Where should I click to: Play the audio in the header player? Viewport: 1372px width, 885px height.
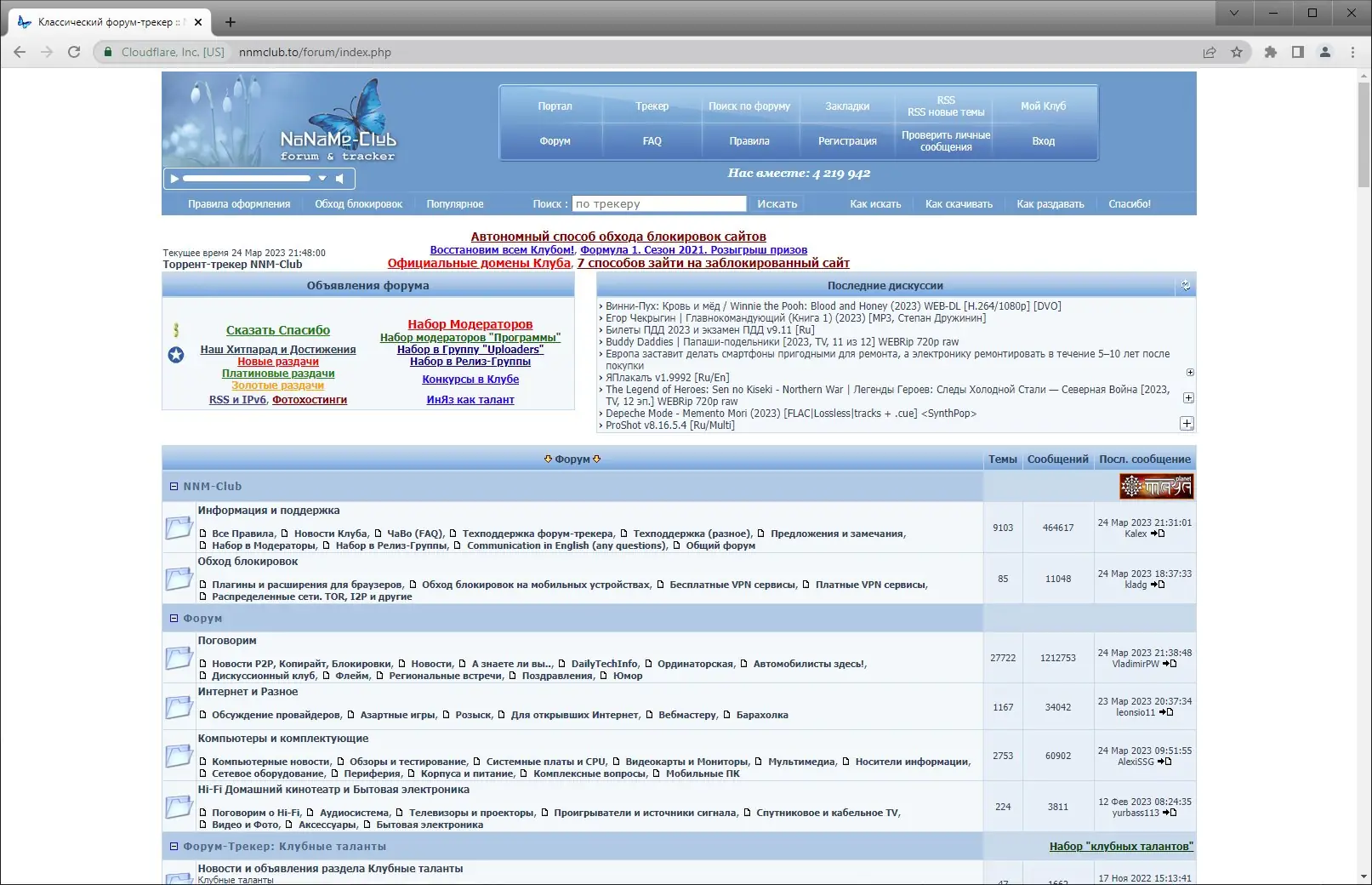pos(174,179)
